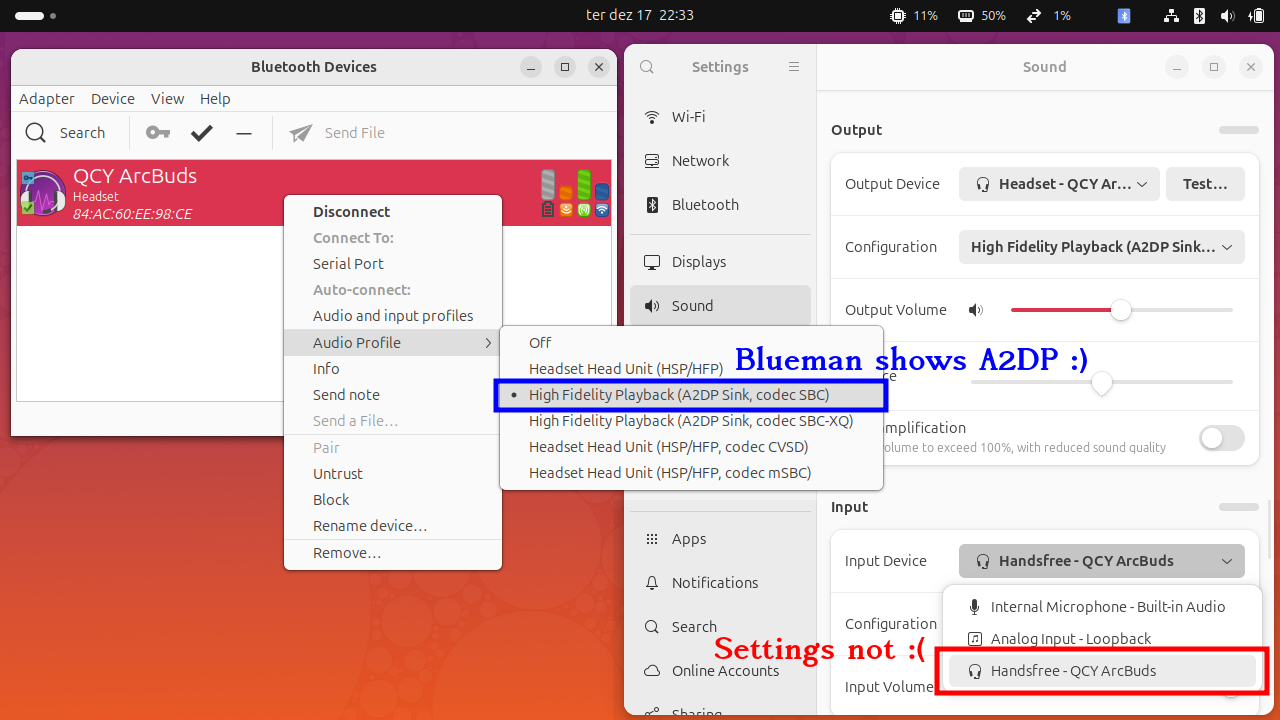Click the Activities workspace indicator in top bar

coord(36,16)
